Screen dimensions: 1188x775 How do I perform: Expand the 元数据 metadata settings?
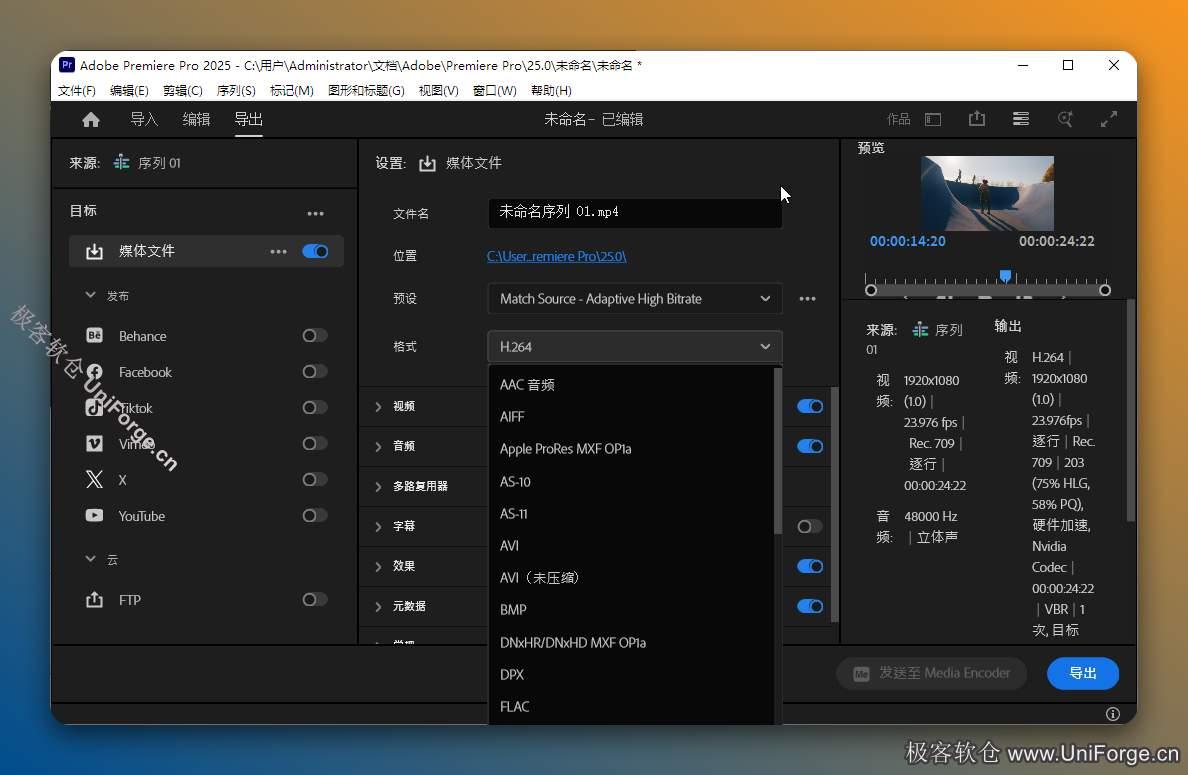tap(378, 606)
